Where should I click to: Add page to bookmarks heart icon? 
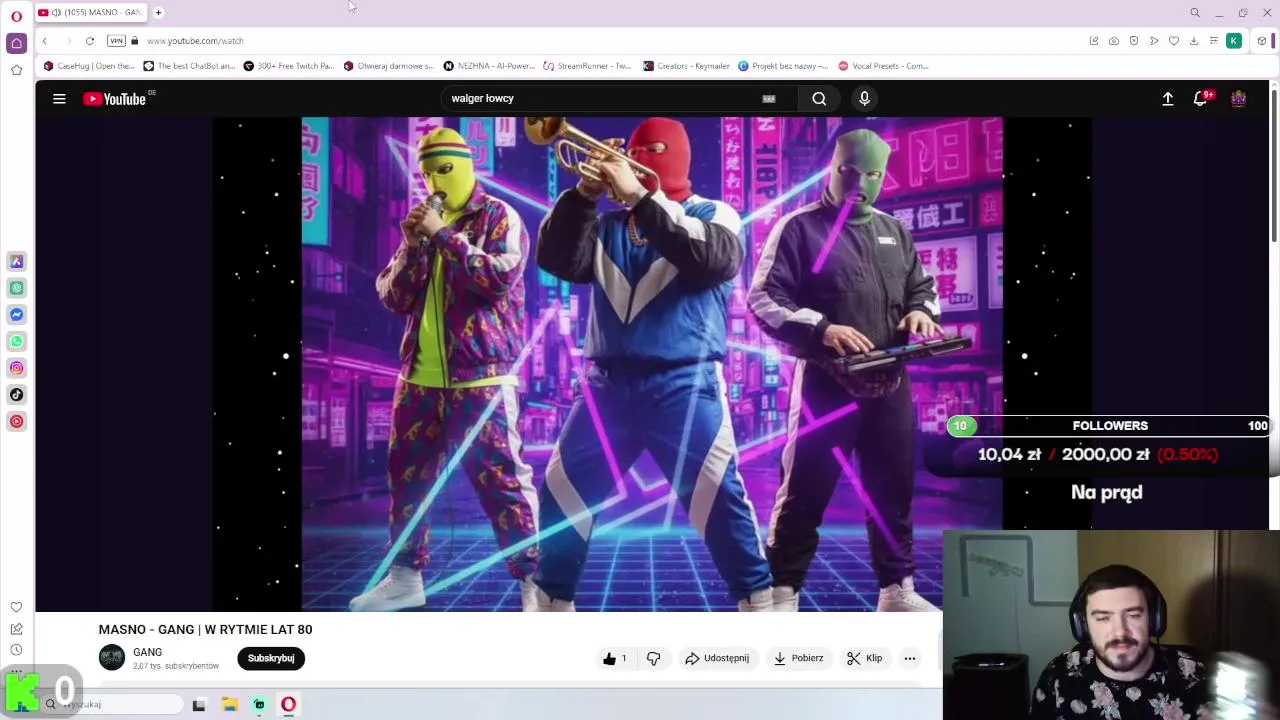(1174, 41)
